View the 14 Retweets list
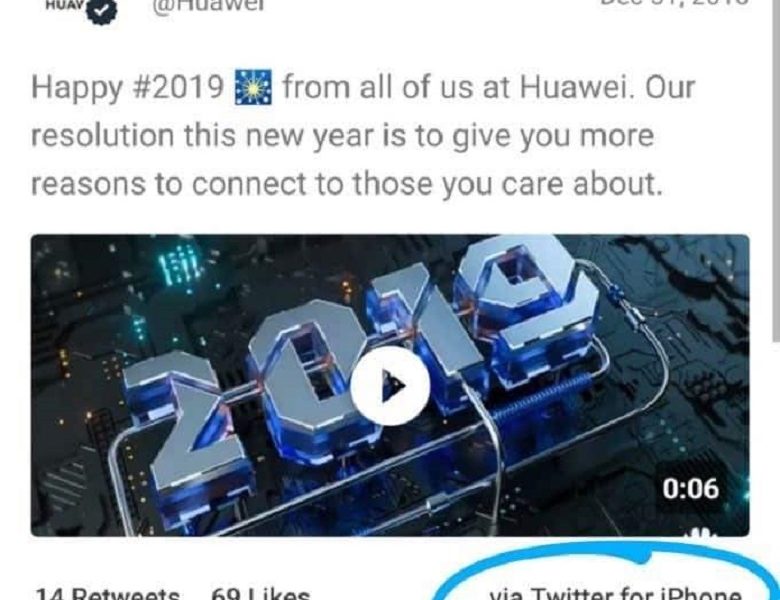The height and width of the screenshot is (600, 780). (x=107, y=594)
